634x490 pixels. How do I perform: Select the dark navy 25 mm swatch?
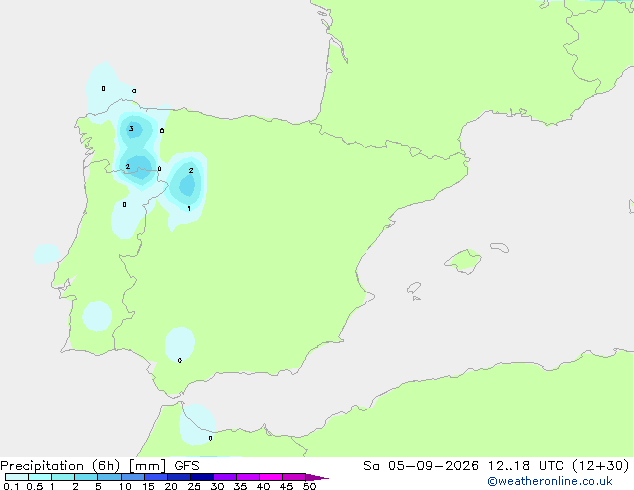[x=202, y=477]
